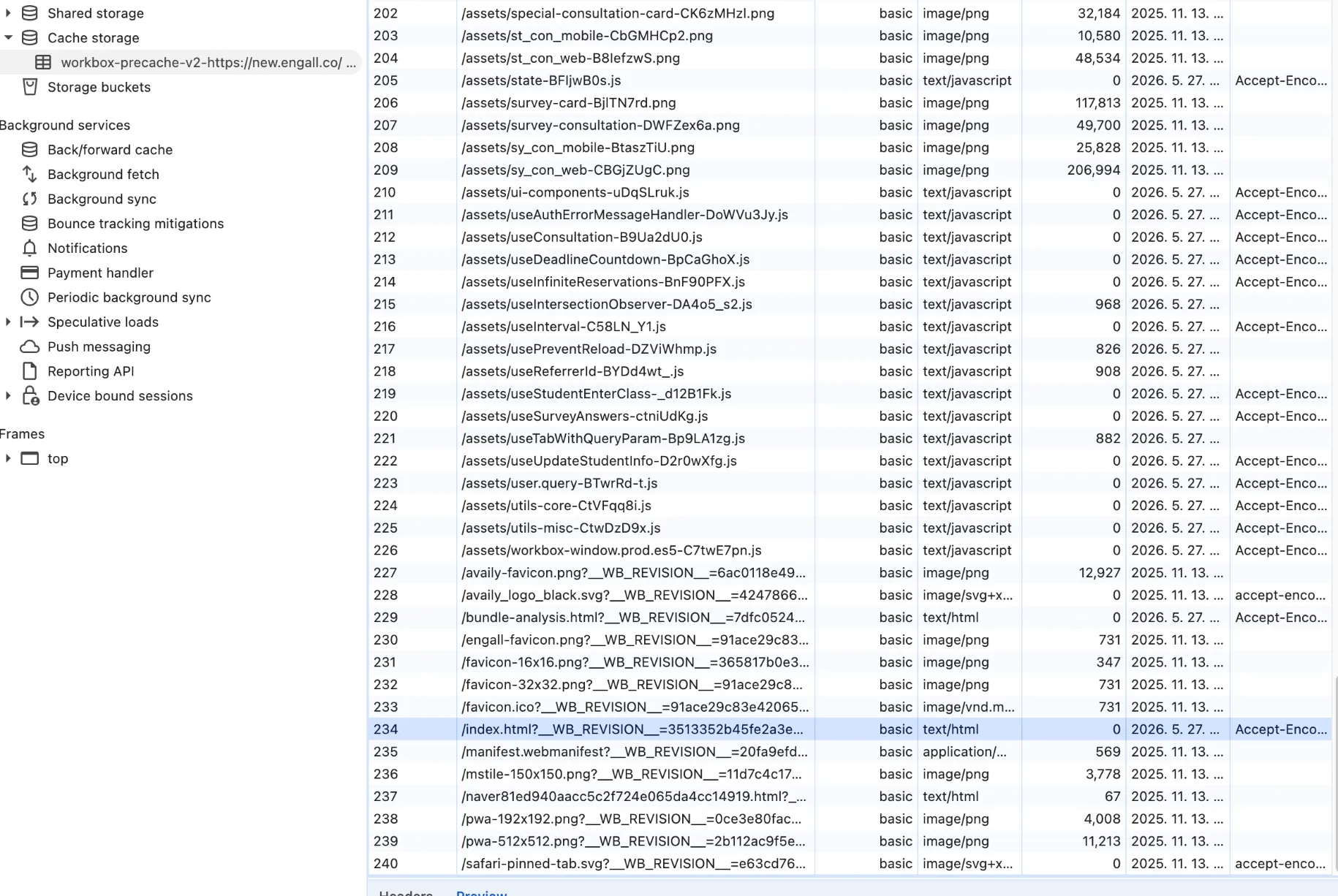Expand the Shared storage tree node
This screenshot has height=896, width=1338.
pos(8,13)
